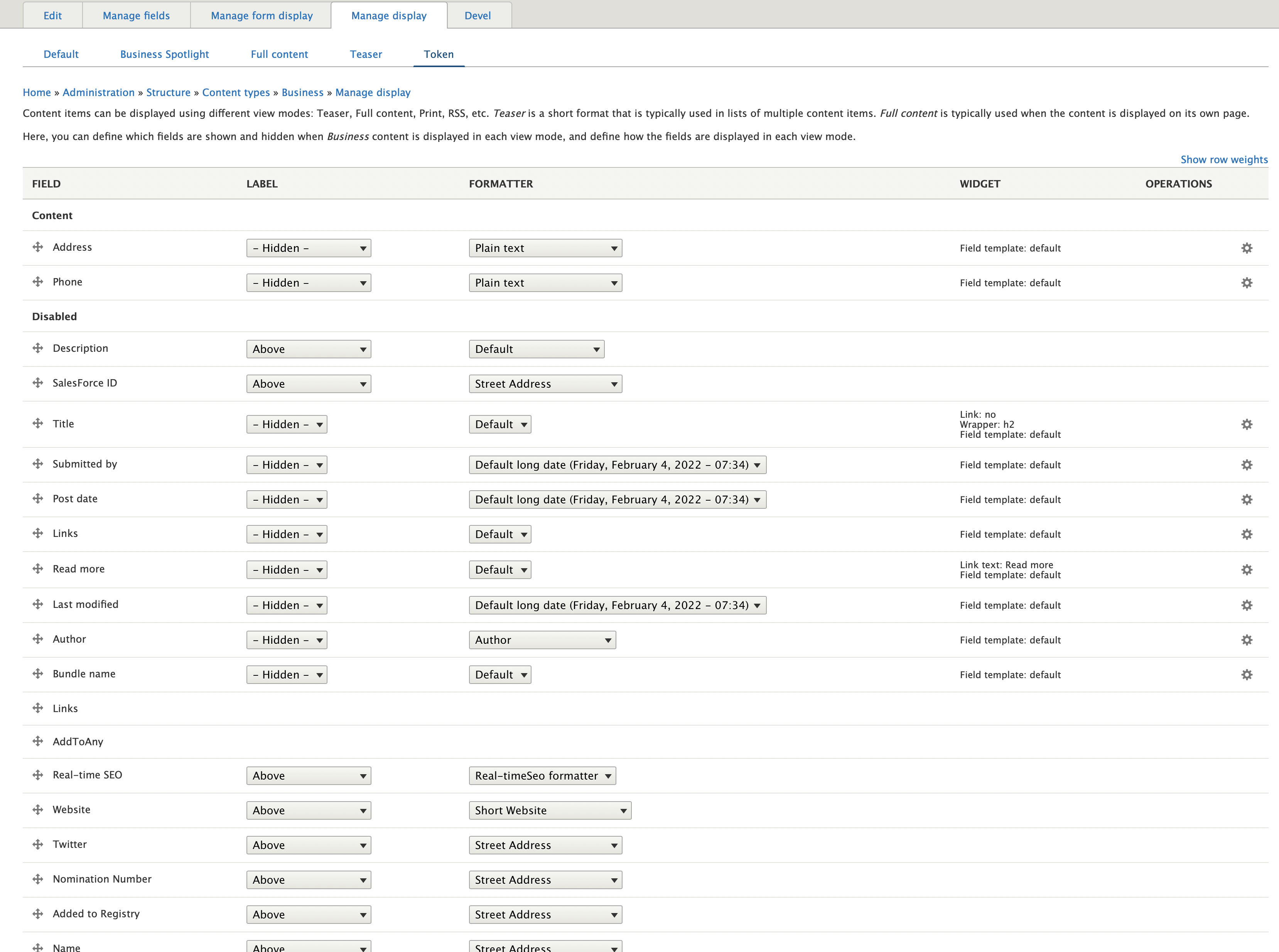This screenshot has width=1279, height=952.
Task: Open Website formatter Short Website dropdown
Action: tap(550, 811)
